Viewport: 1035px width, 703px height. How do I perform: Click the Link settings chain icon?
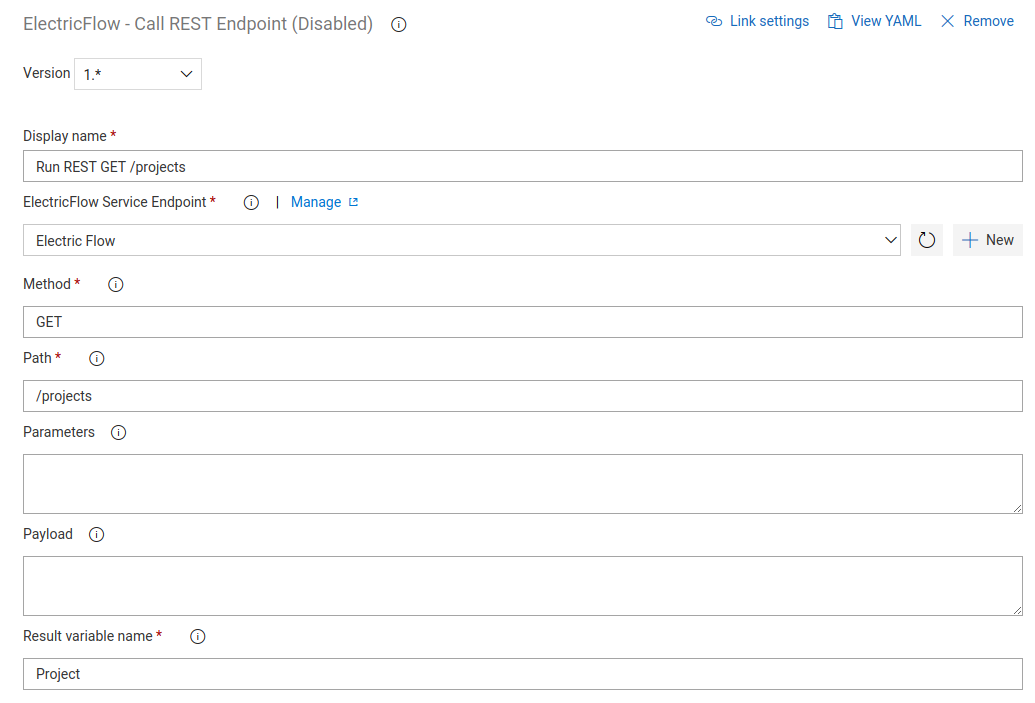[x=714, y=21]
